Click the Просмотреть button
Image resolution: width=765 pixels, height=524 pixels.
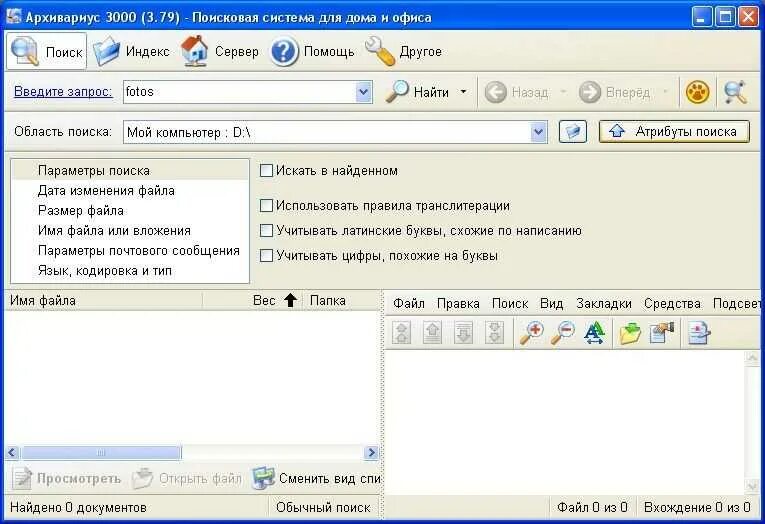67,478
